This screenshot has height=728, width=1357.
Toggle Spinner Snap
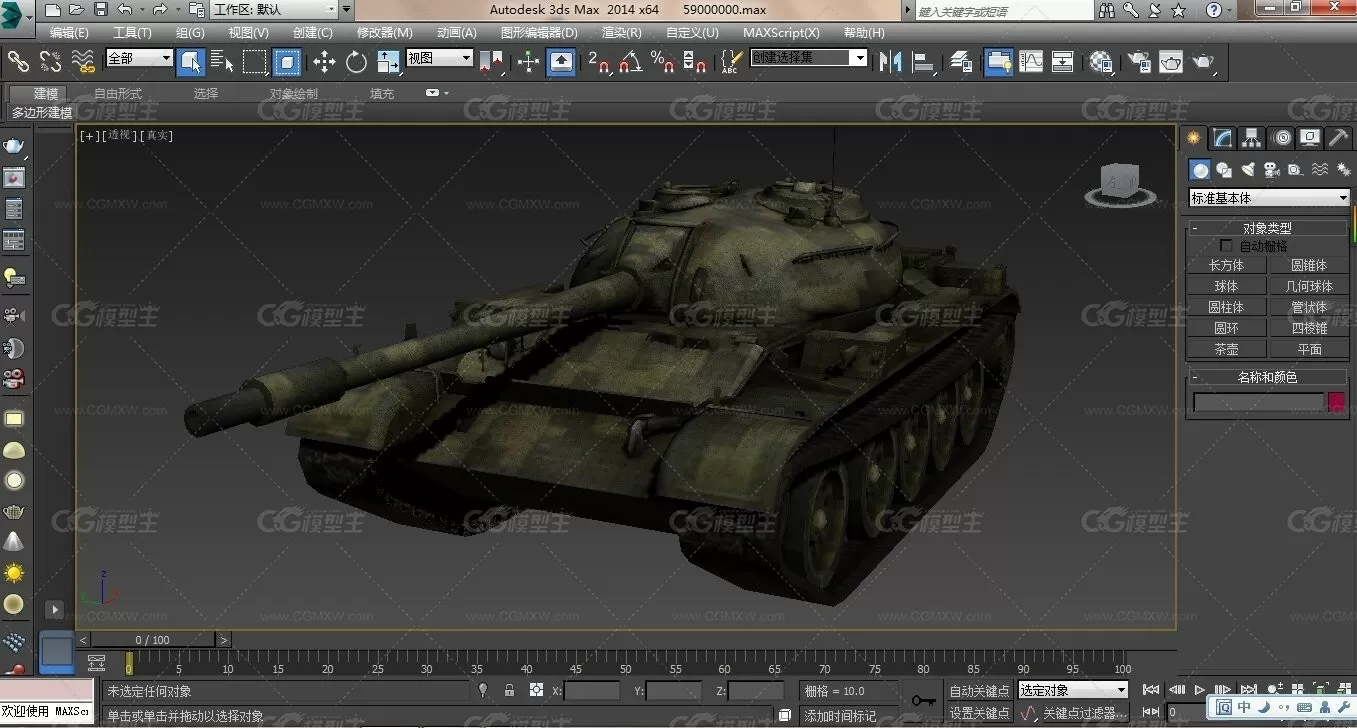pyautogui.click(x=695, y=62)
